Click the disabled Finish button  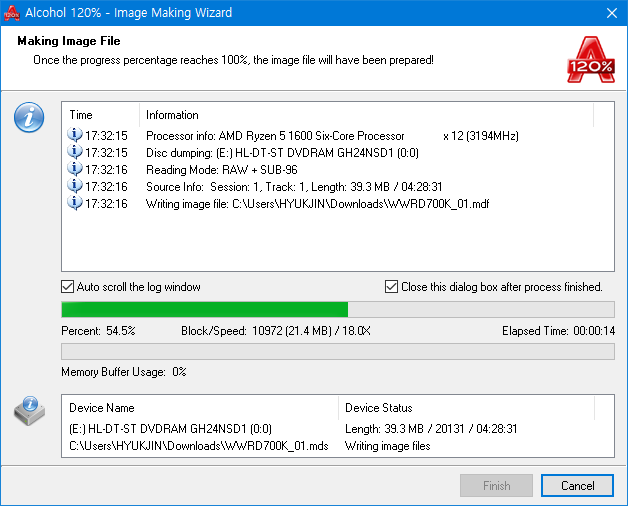click(496, 486)
